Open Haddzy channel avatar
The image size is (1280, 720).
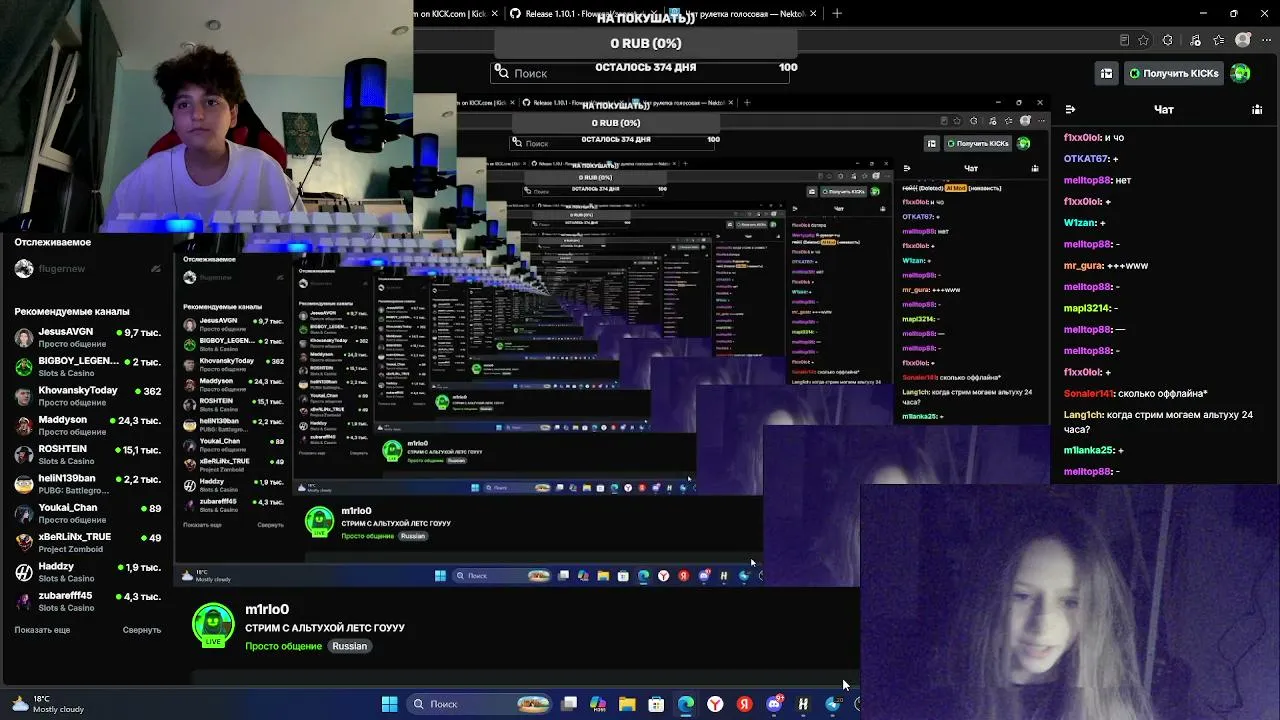(24, 572)
